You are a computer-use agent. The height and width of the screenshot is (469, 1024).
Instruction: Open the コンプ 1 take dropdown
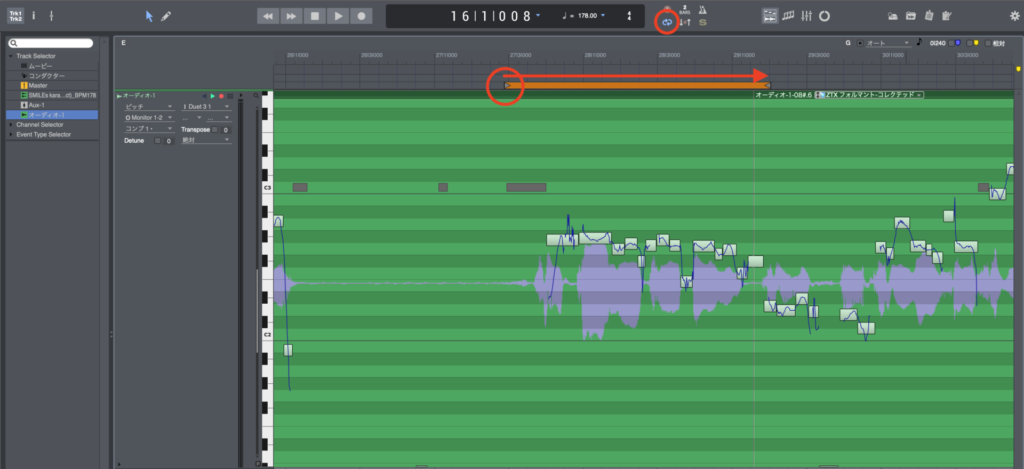[x=149, y=129]
